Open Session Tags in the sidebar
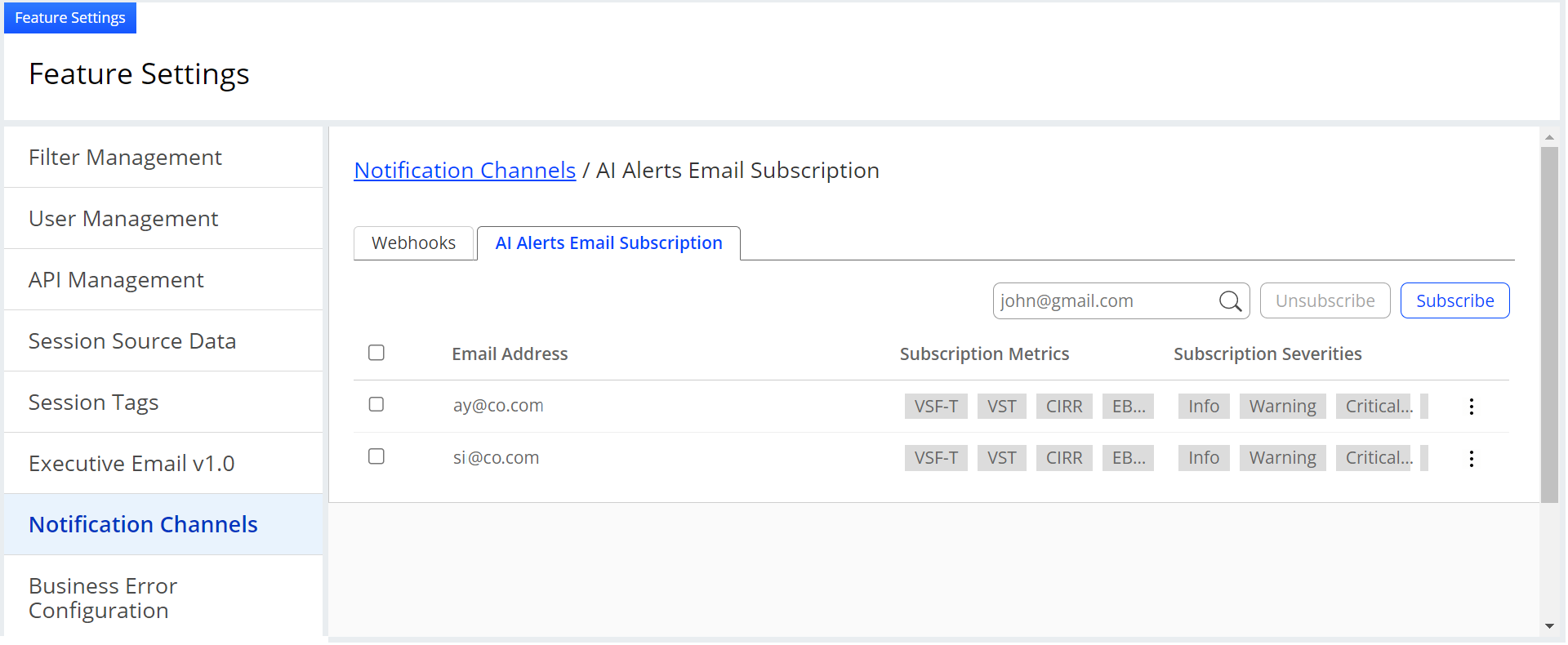Viewport: 1568px width, 645px height. pyautogui.click(x=94, y=403)
